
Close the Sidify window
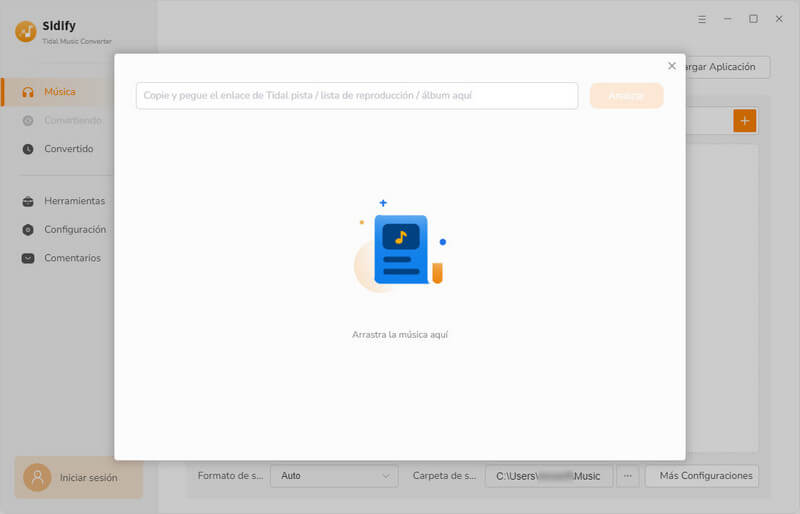[779, 19]
